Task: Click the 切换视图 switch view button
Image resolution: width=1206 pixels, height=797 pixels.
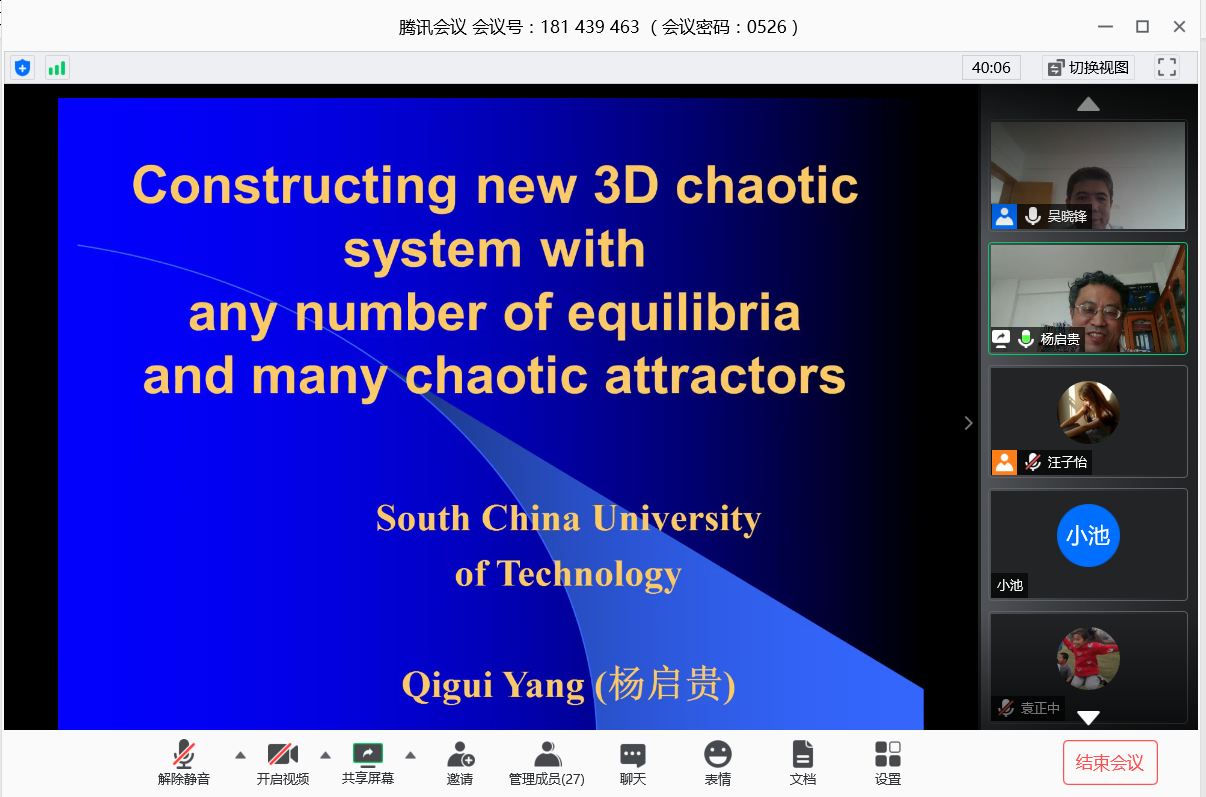Action: (1088, 68)
